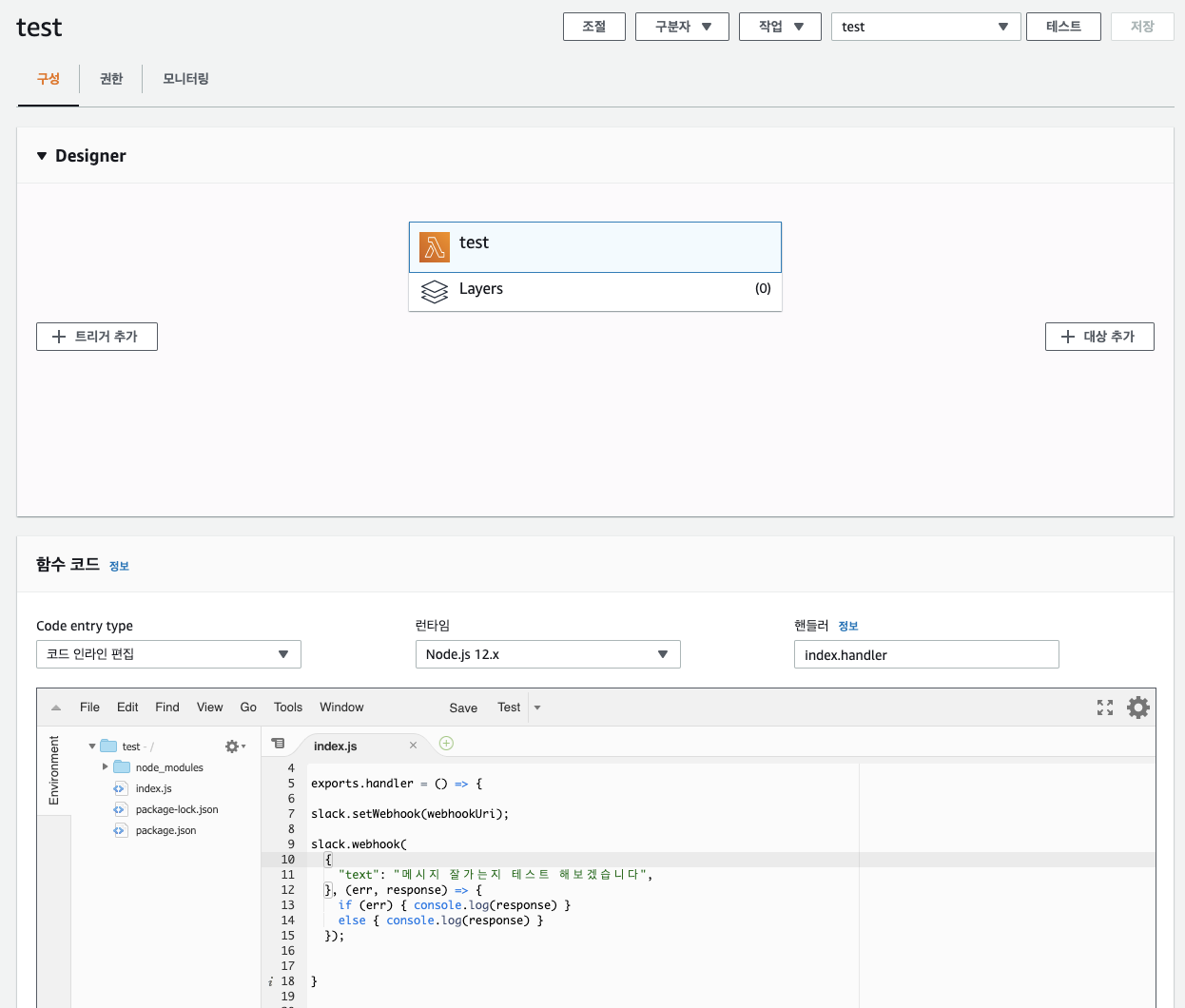Click the tab list icon beside index.js

(278, 744)
